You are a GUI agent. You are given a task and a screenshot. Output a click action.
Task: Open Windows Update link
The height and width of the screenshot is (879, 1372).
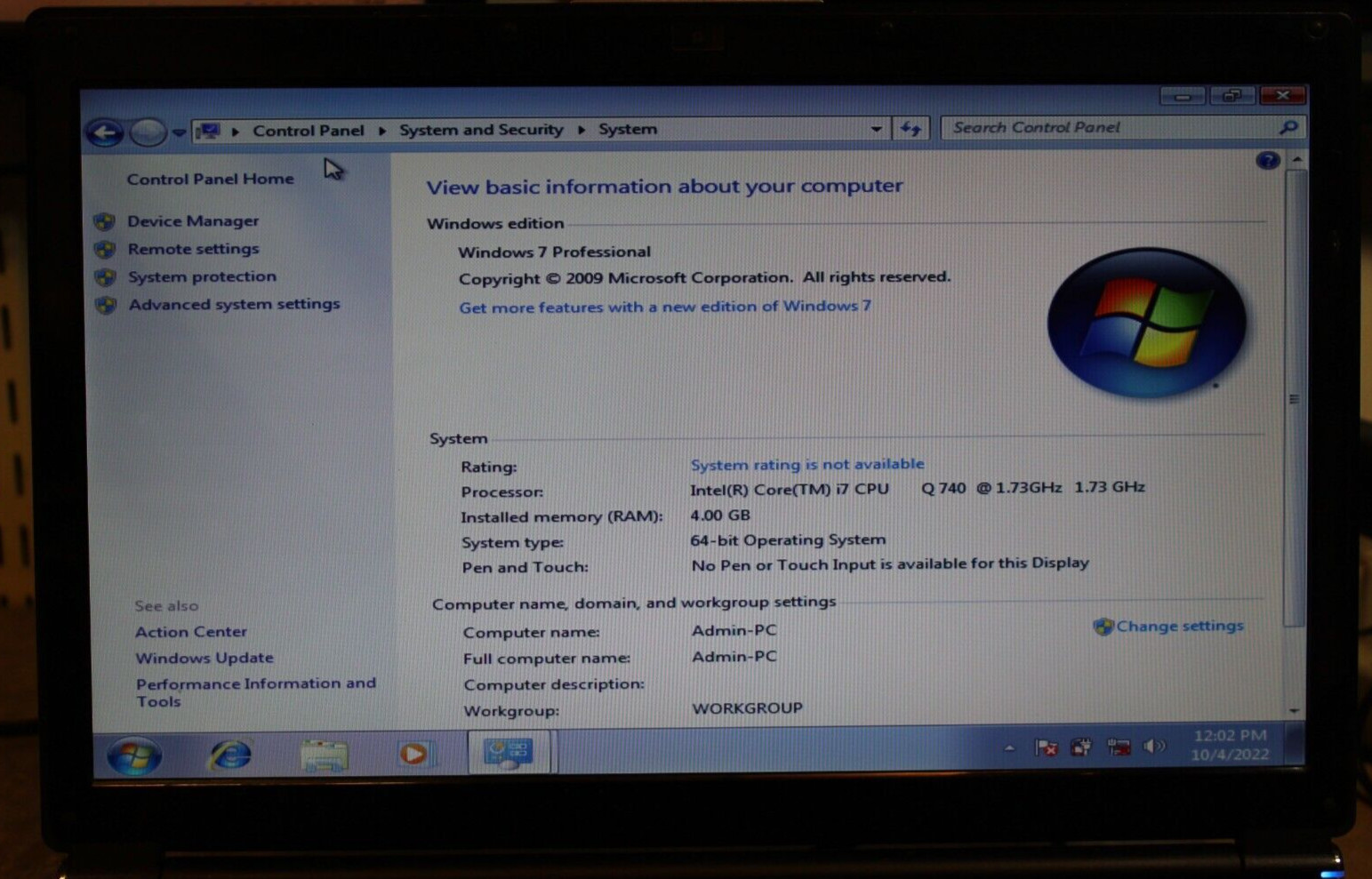pos(205,658)
